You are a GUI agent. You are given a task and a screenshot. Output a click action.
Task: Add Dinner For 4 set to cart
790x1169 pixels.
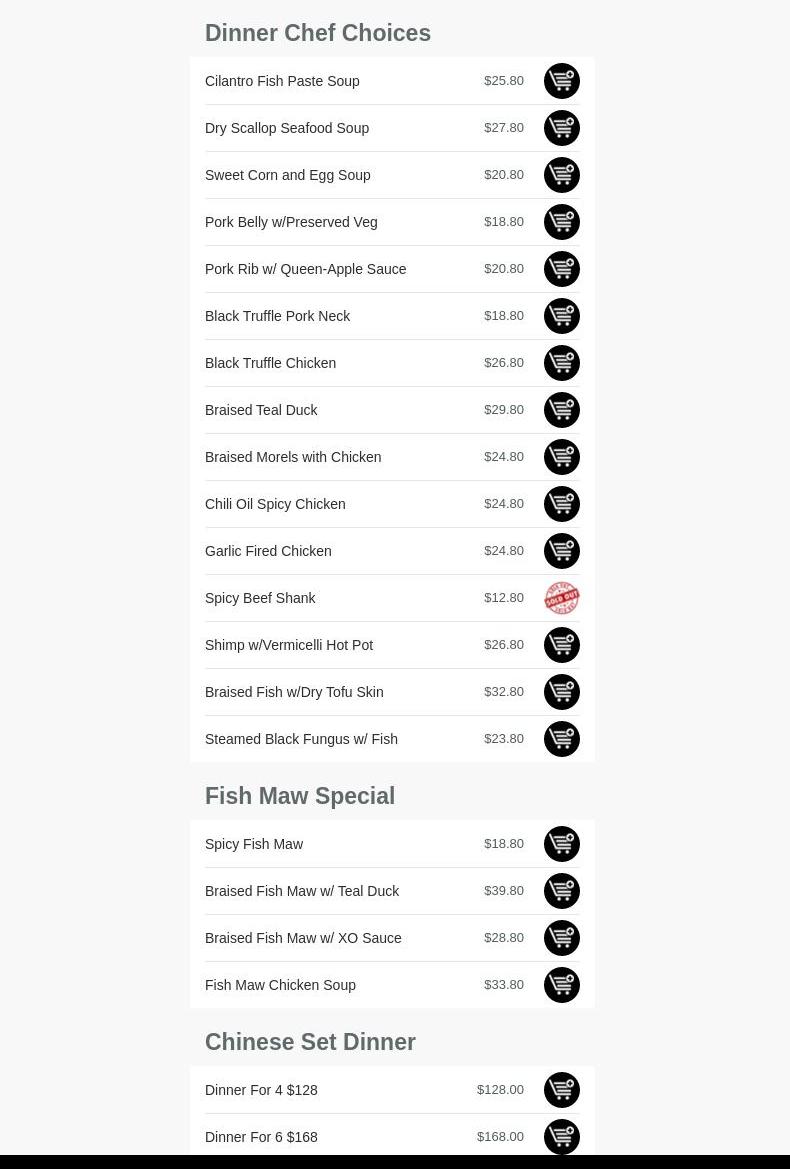pos(561,1090)
